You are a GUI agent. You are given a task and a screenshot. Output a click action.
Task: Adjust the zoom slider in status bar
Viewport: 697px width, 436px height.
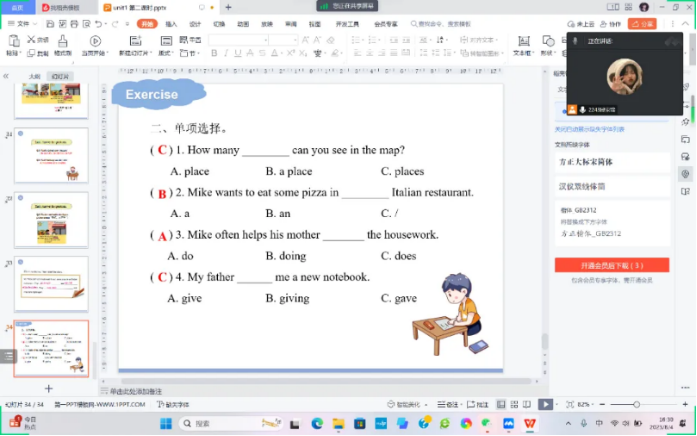click(x=637, y=404)
